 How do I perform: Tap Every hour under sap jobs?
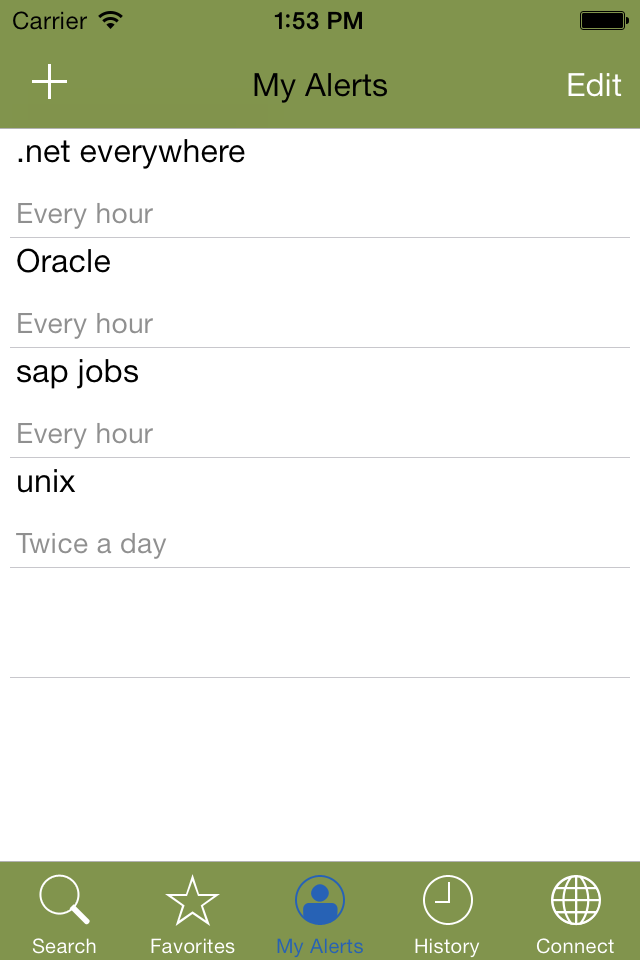tap(85, 434)
